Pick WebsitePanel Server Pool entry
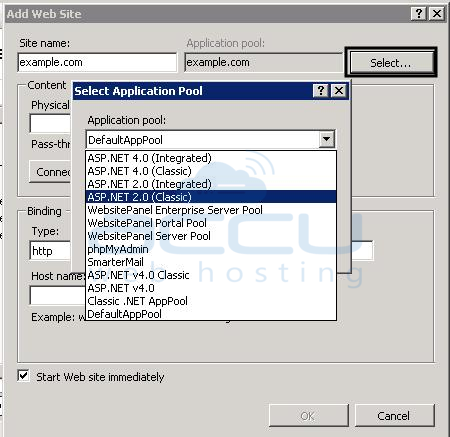This screenshot has width=450, height=437. pyautogui.click(x=211, y=236)
